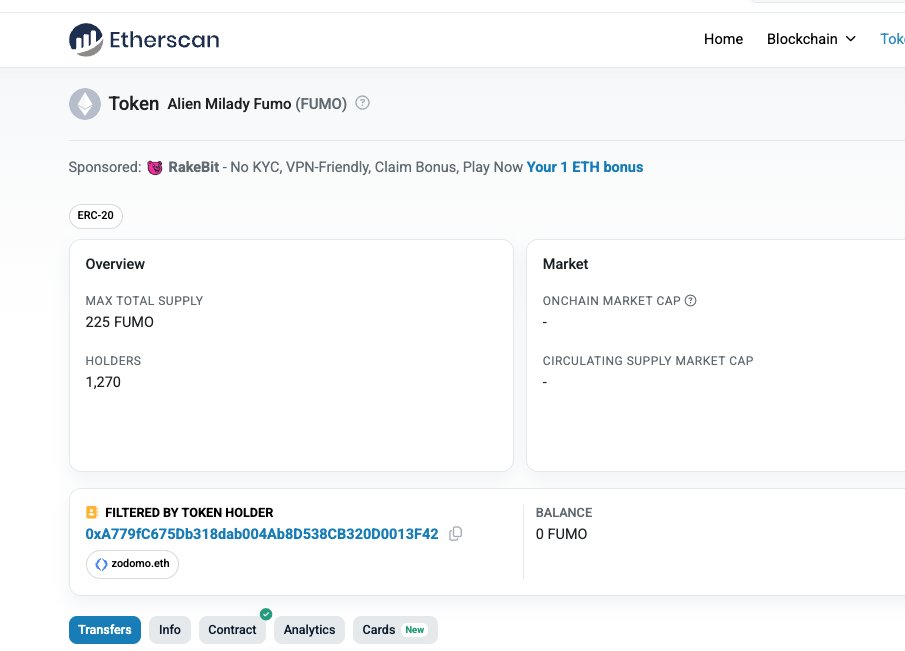This screenshot has height=651, width=905.
Task: Switch to the Info tab
Action: [170, 630]
